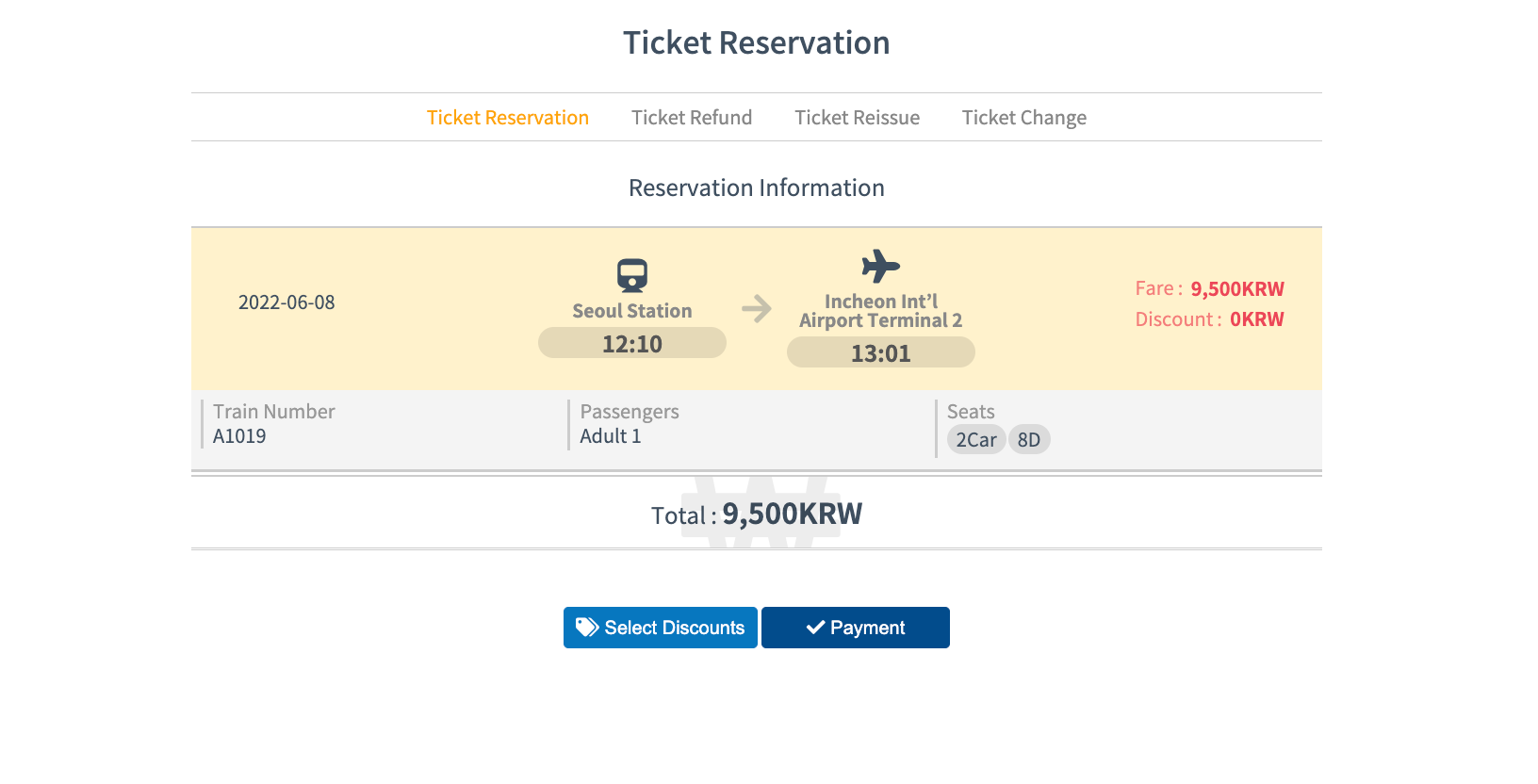This screenshot has width=1538, height=784.
Task: Click the Total 9,500KRW amount
Action: click(x=792, y=514)
